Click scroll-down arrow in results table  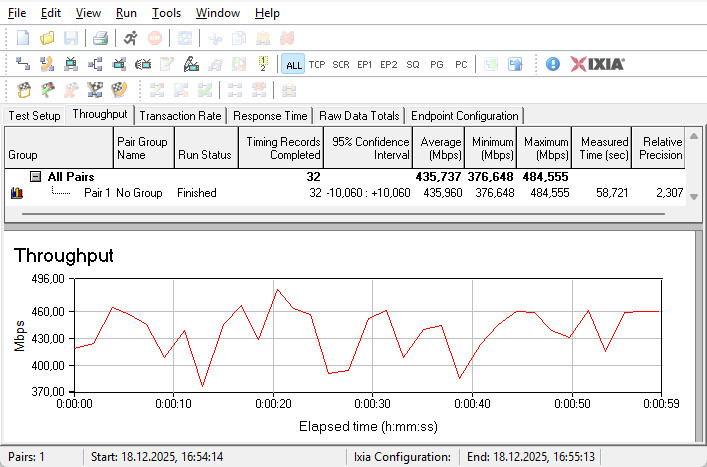[695, 196]
